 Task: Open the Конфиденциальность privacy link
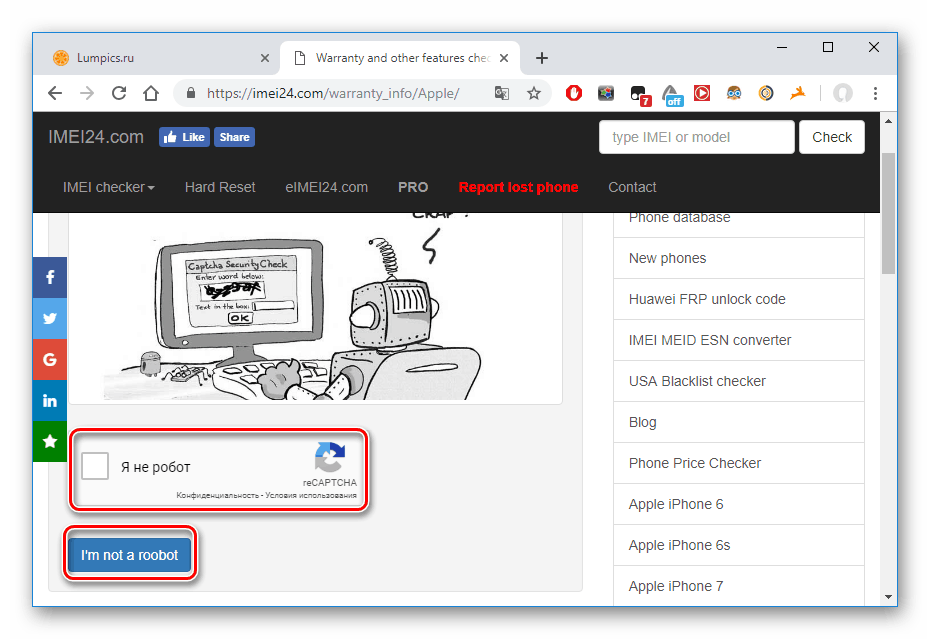tap(217, 495)
